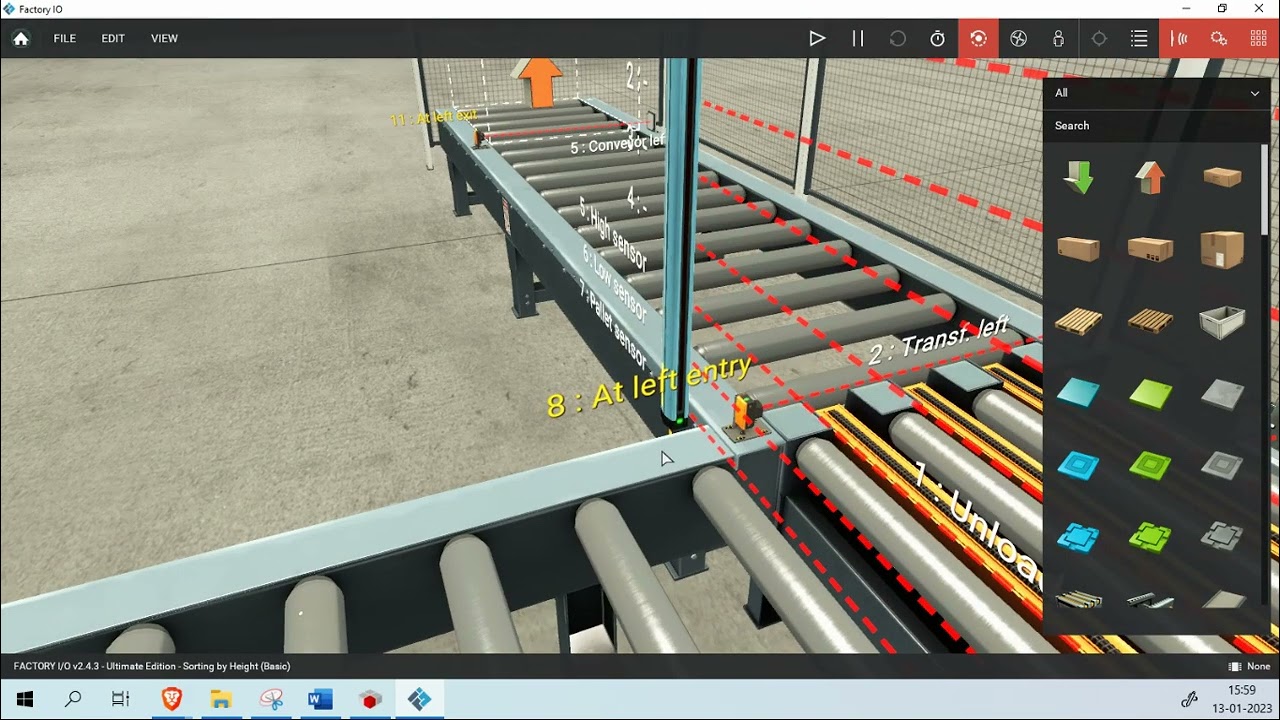Select the blue raw material tile
The image size is (1280, 720).
click(x=1078, y=393)
